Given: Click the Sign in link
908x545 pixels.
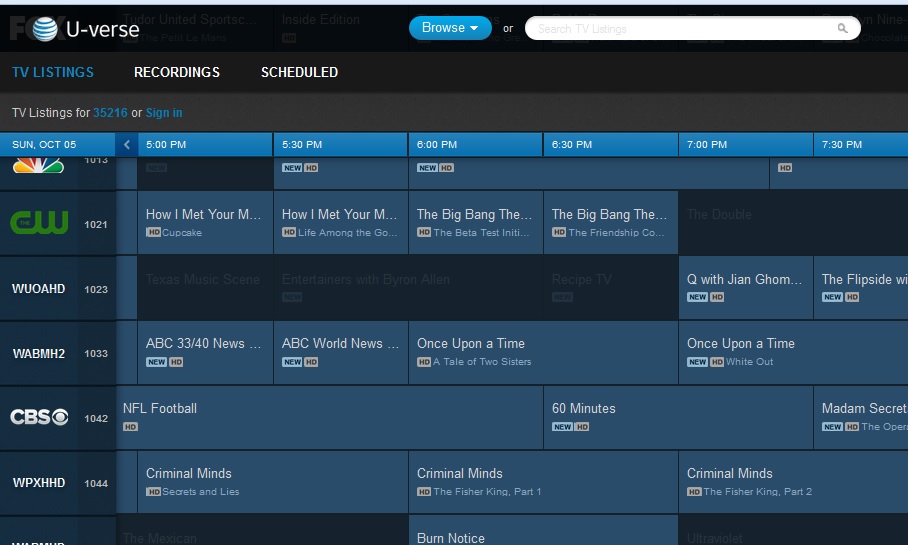Looking at the screenshot, I should pos(164,113).
